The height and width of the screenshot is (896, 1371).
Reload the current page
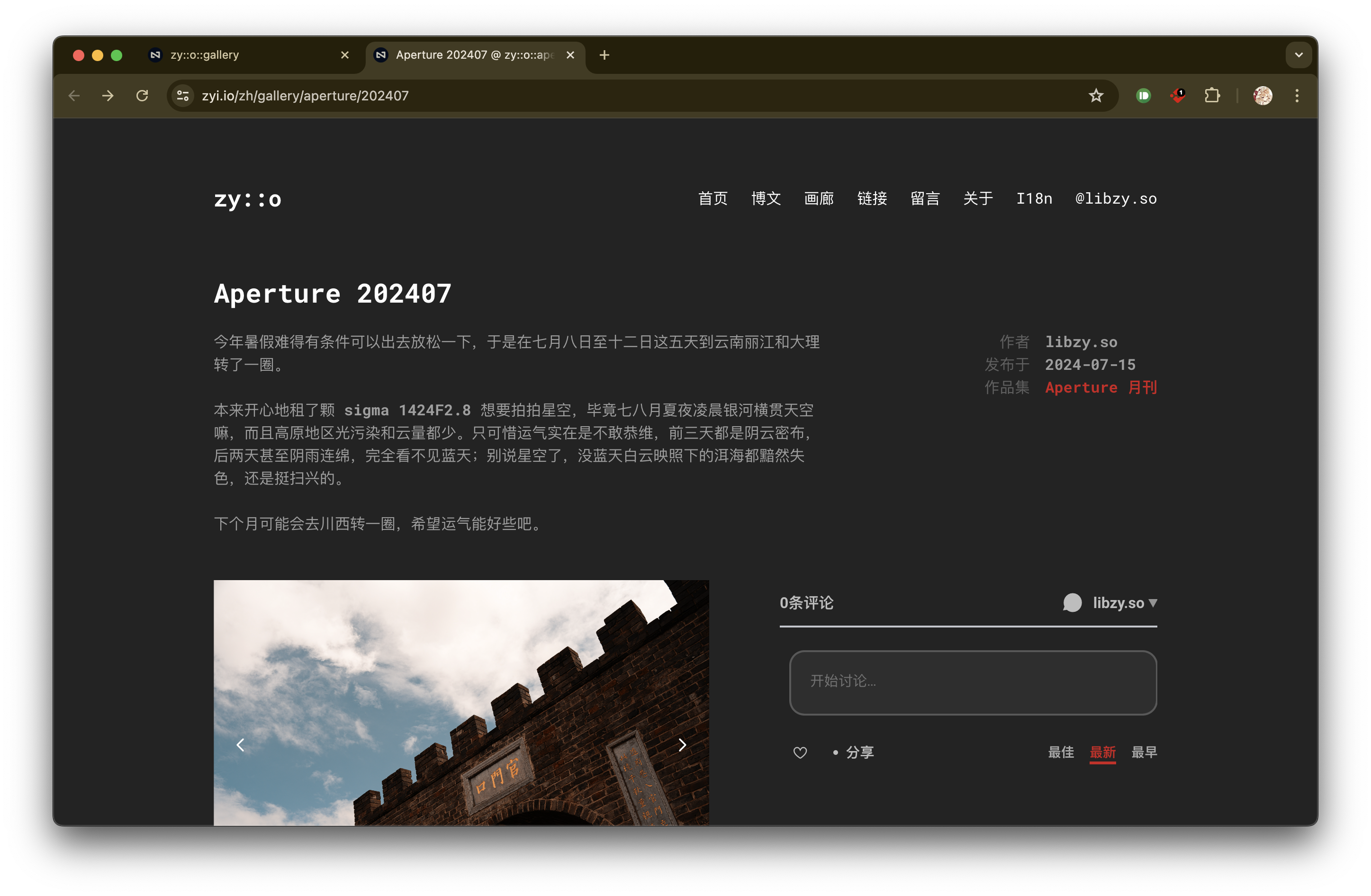coord(143,96)
